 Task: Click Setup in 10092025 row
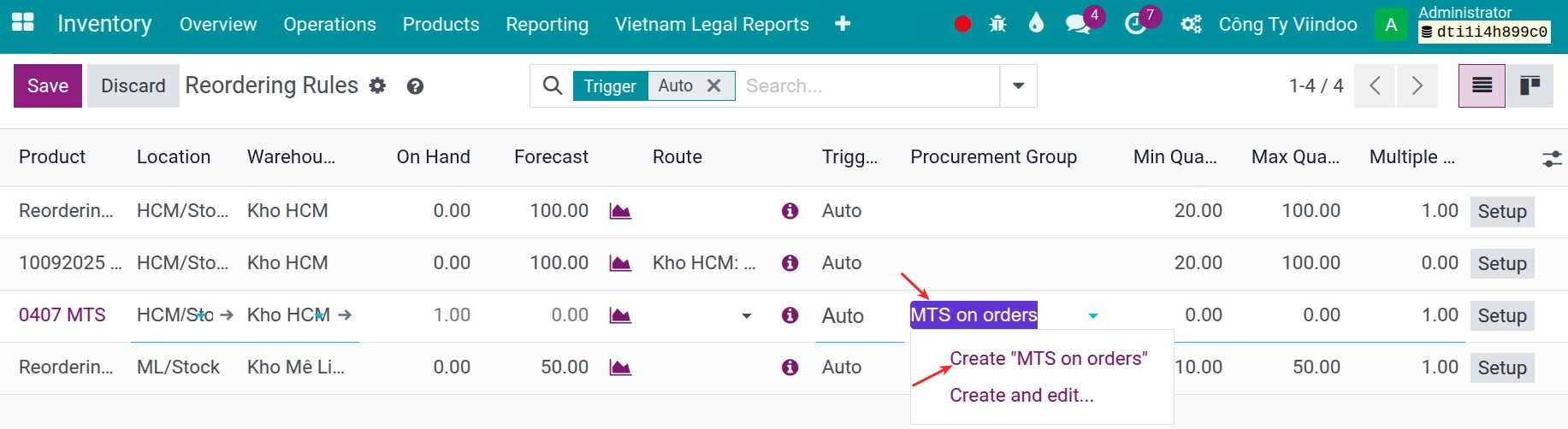1502,264
